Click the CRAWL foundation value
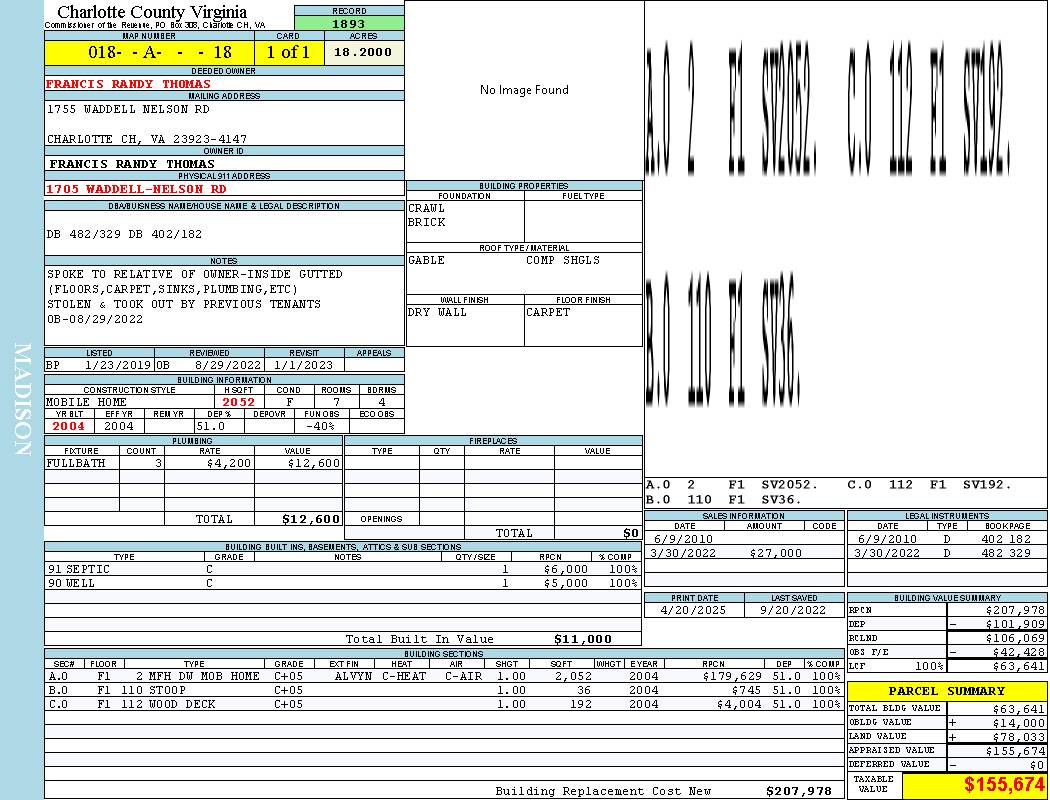 pyautogui.click(x=426, y=208)
